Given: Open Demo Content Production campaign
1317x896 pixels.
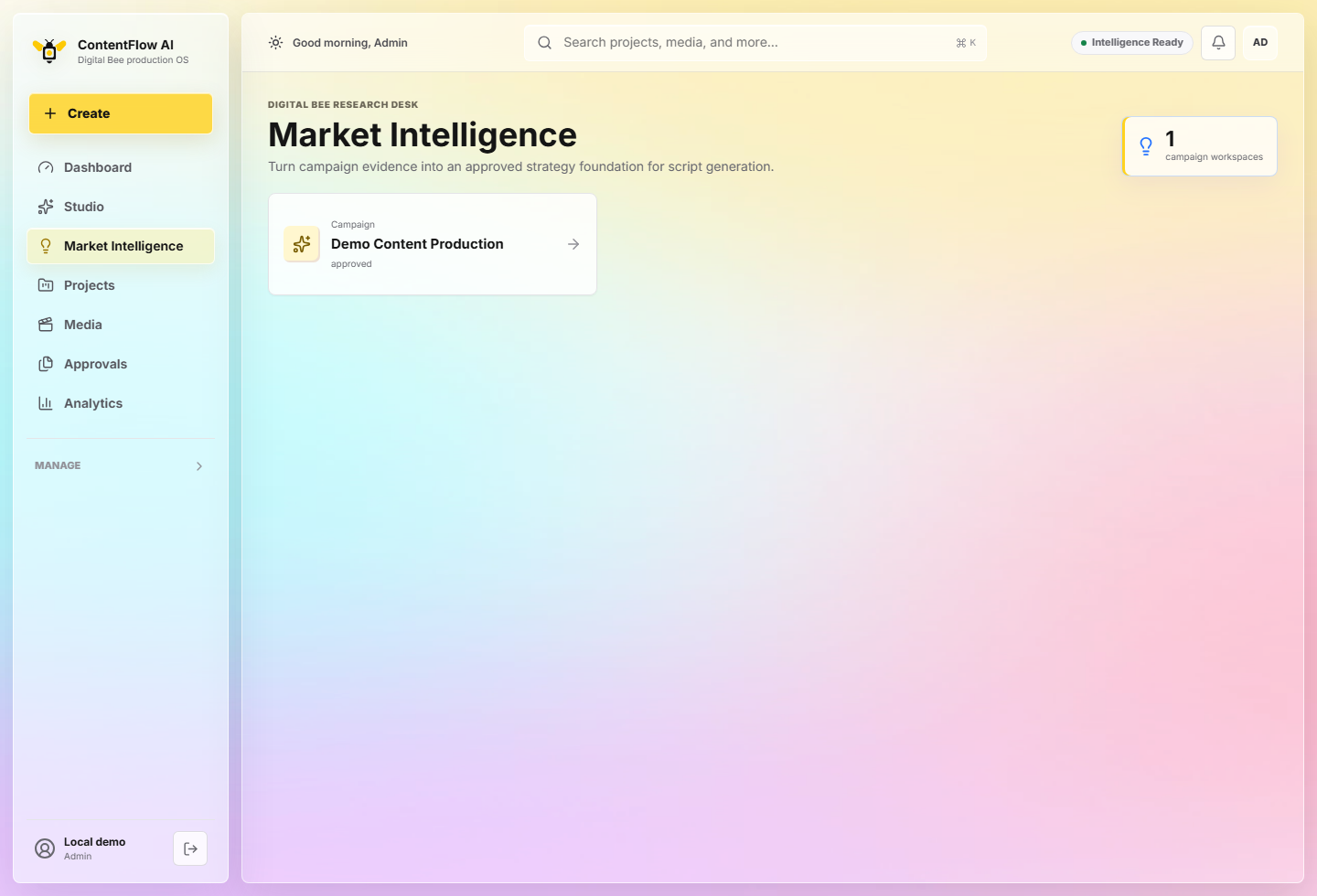Looking at the screenshot, I should coord(433,244).
